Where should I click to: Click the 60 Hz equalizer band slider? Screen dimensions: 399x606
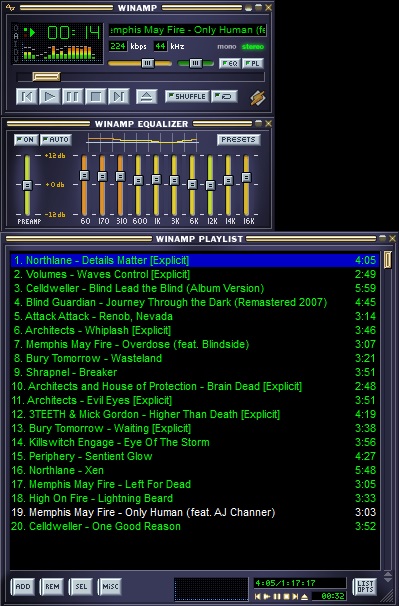point(84,175)
